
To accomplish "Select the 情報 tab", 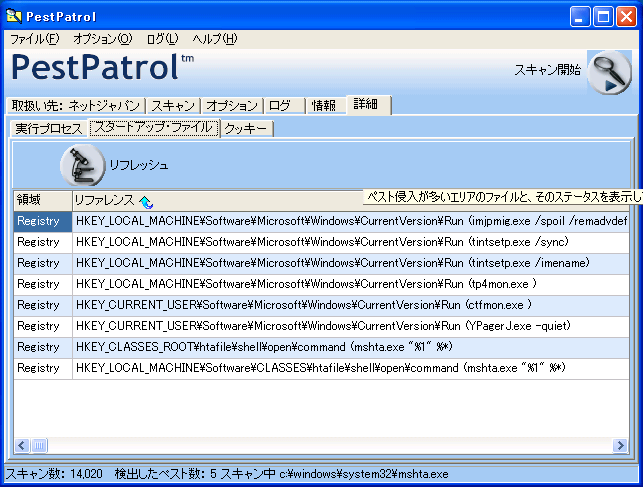I will tap(323, 105).
